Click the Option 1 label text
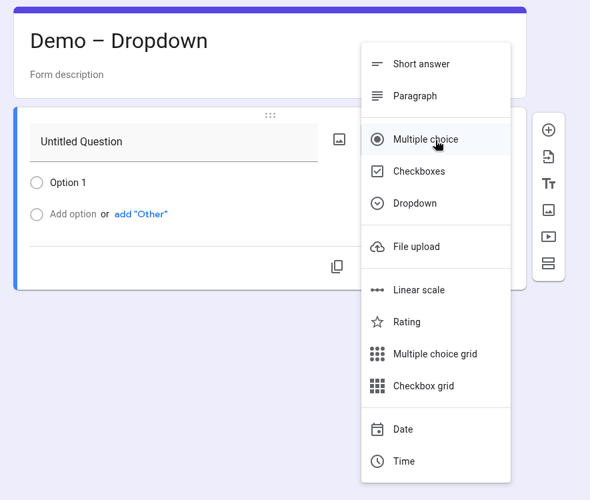The height and width of the screenshot is (500, 590). (x=68, y=183)
